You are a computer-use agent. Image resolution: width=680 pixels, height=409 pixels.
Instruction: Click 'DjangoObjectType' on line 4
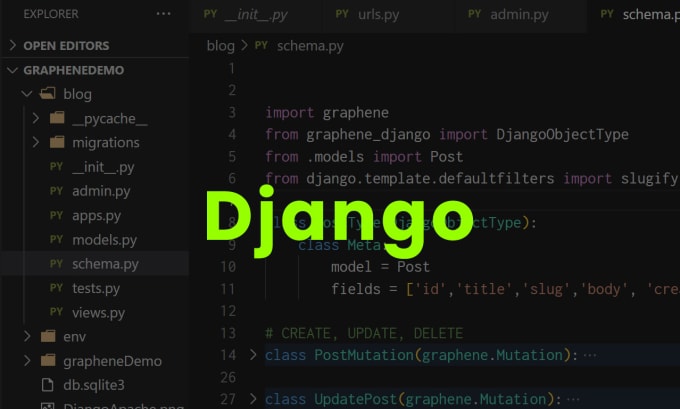click(562, 134)
